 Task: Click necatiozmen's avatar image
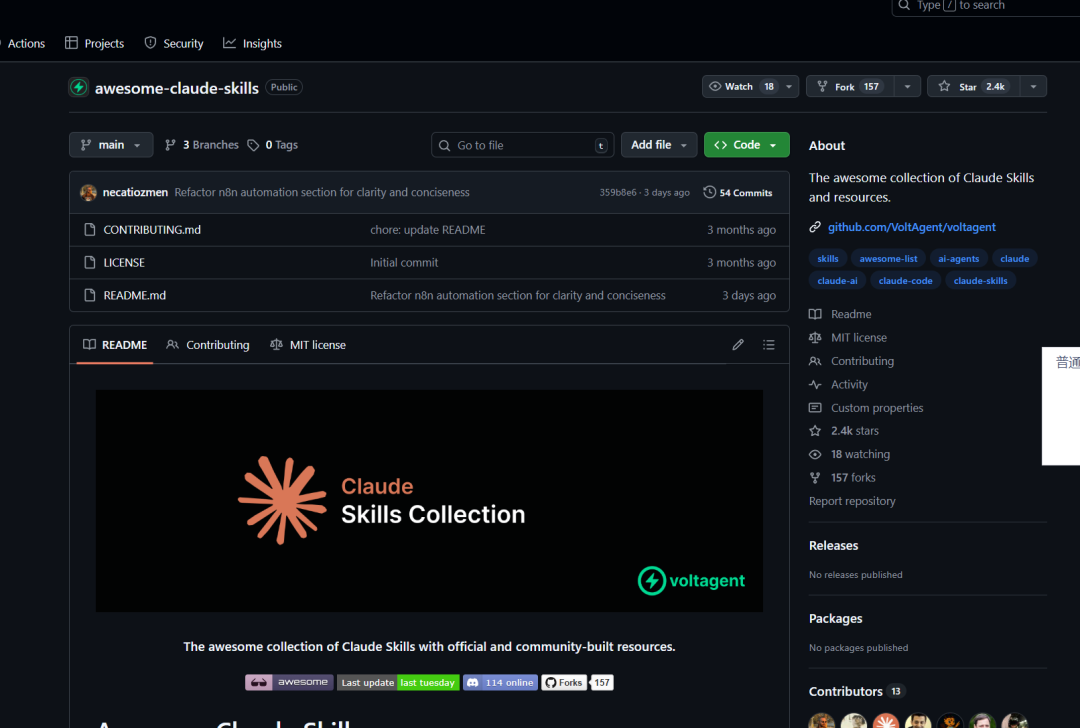[x=88, y=193]
